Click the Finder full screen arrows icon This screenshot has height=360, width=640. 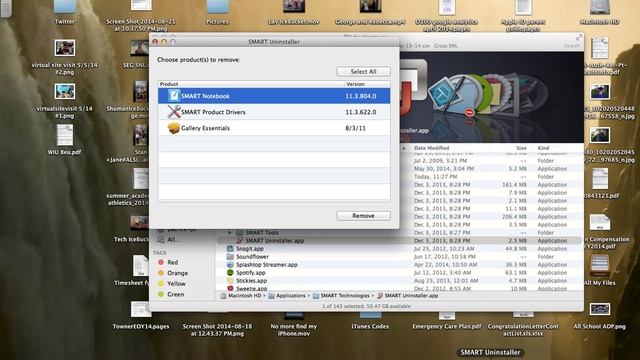click(x=579, y=38)
